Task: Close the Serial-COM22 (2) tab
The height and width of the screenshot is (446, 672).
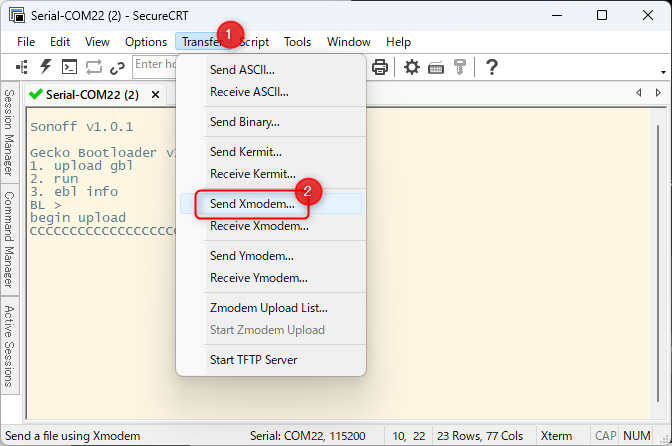Action: (156, 94)
